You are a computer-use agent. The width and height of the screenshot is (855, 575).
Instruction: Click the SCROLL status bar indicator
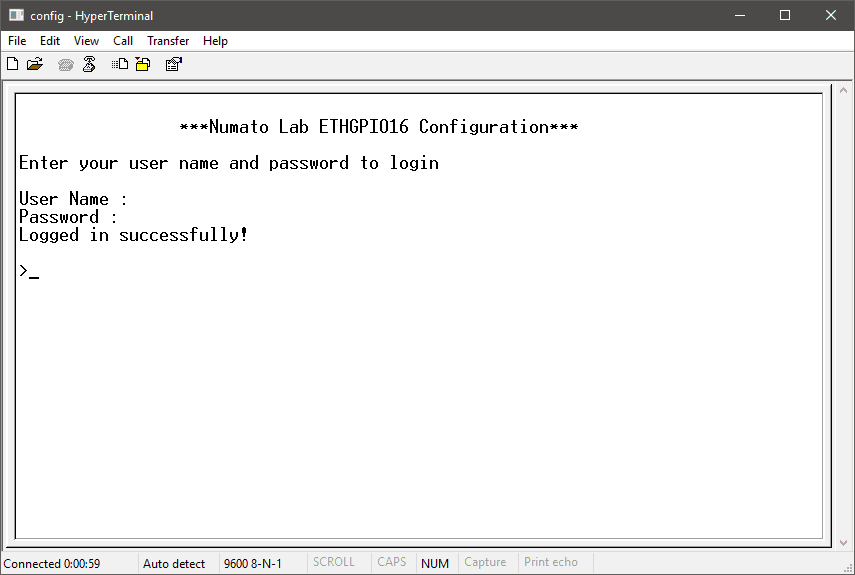click(334, 563)
